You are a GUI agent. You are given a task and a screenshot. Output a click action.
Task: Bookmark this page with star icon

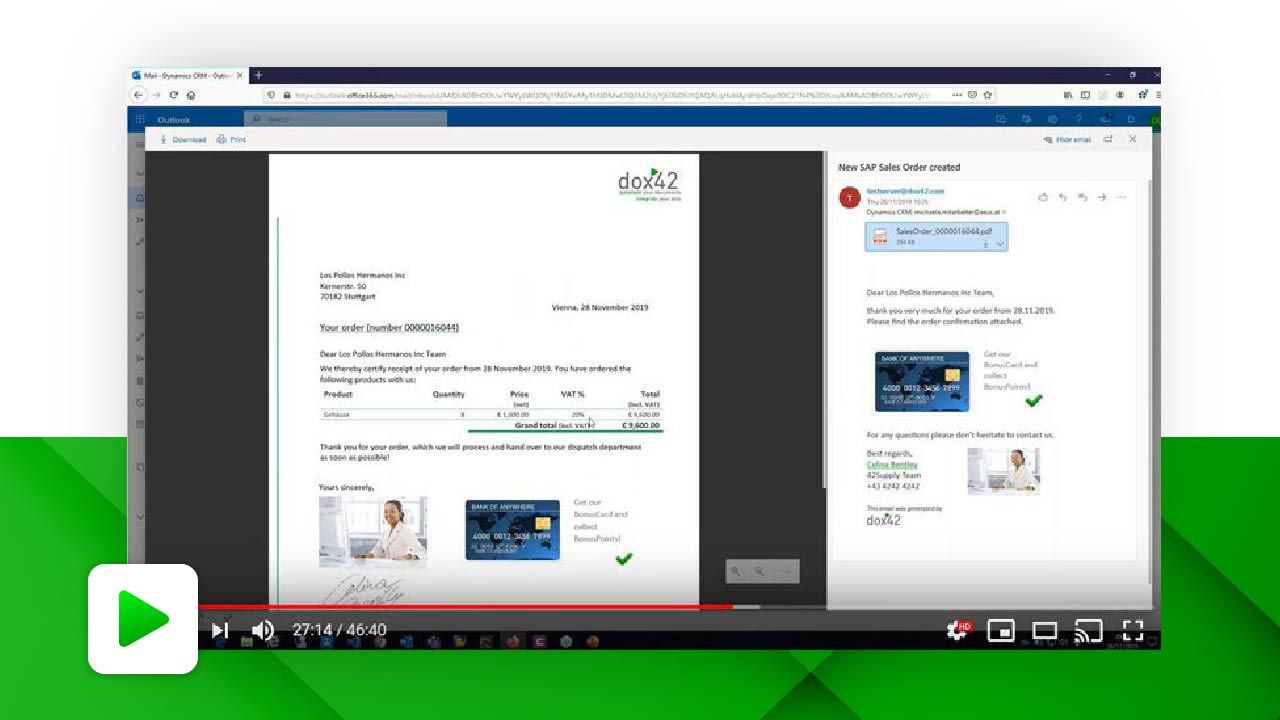click(987, 95)
